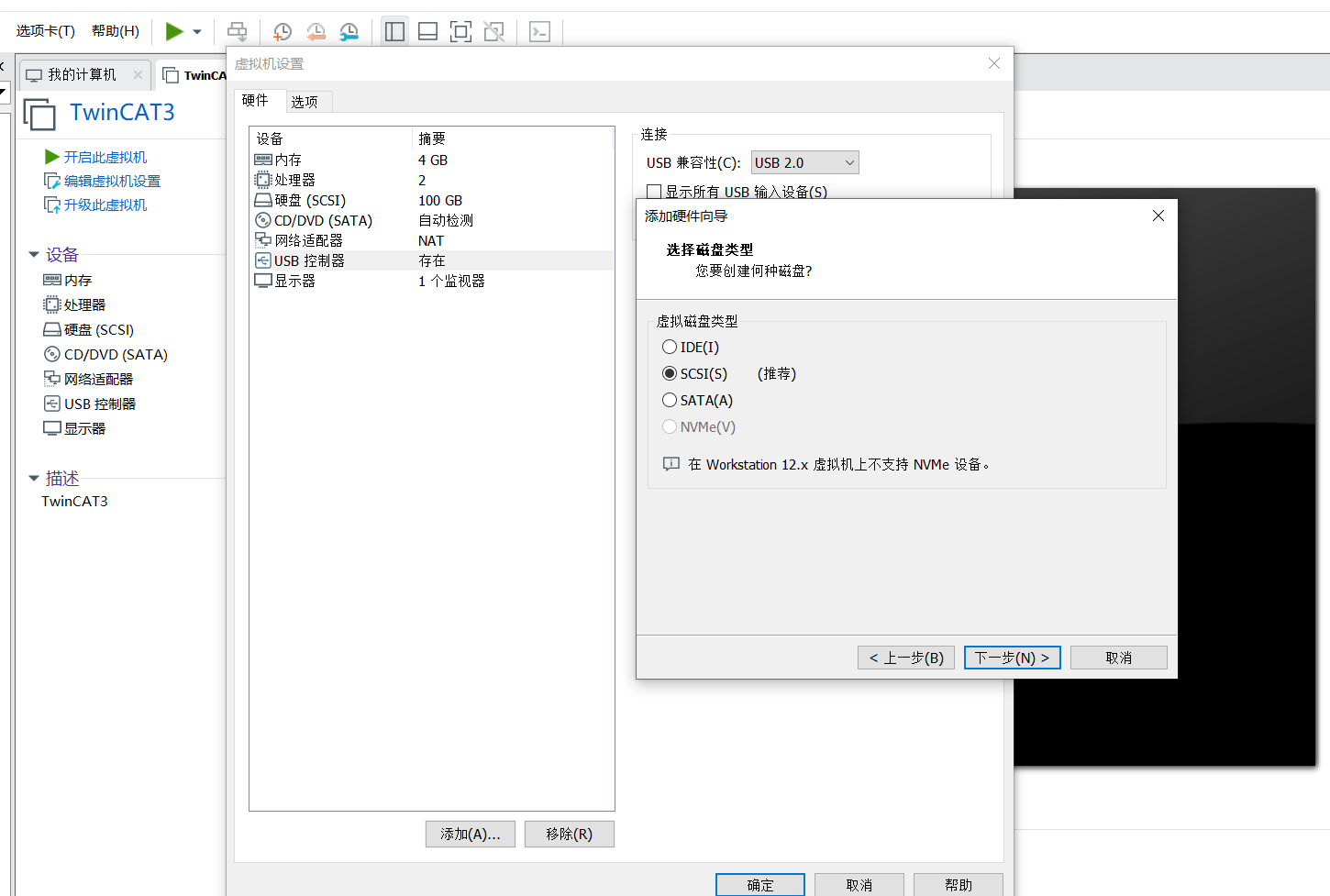Select the SATA(A) disk type radio
Image resolution: width=1330 pixels, height=896 pixels.
(670, 400)
